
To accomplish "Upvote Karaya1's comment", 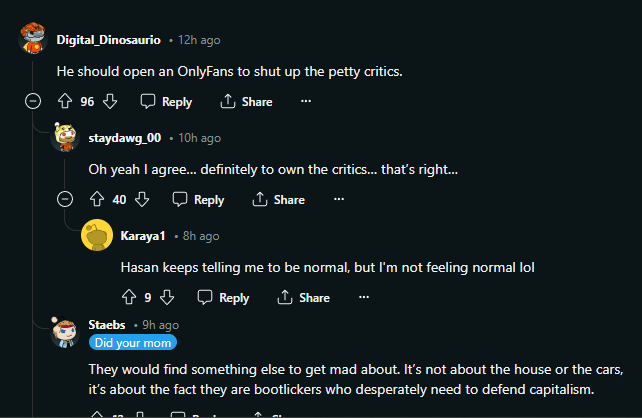I will pyautogui.click(x=129, y=297).
